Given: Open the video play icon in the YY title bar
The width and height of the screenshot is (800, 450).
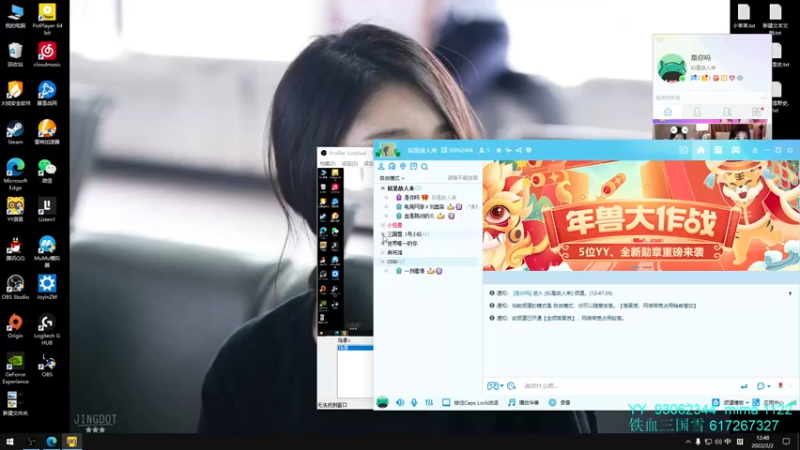Looking at the screenshot, I should click(x=683, y=150).
